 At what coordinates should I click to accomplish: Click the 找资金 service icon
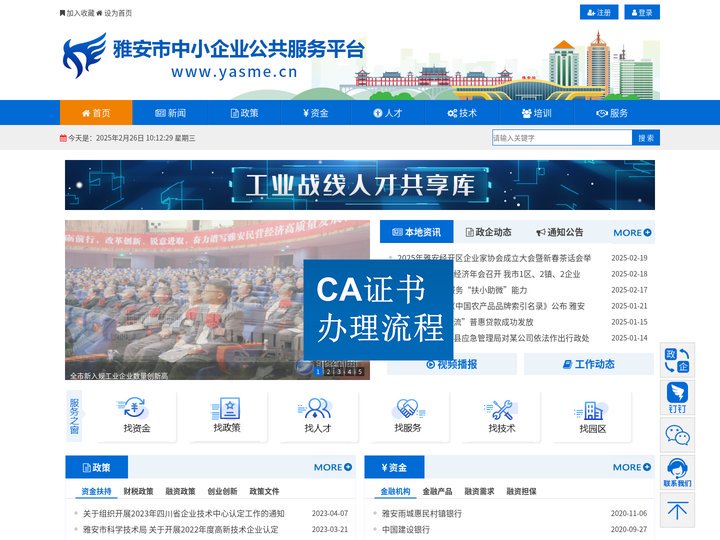tap(136, 416)
